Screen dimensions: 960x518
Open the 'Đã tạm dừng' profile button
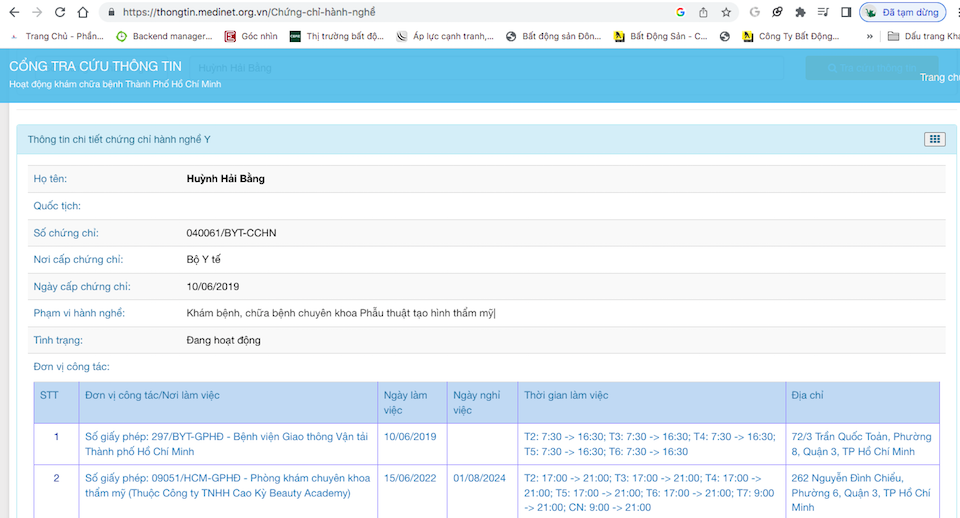[903, 12]
